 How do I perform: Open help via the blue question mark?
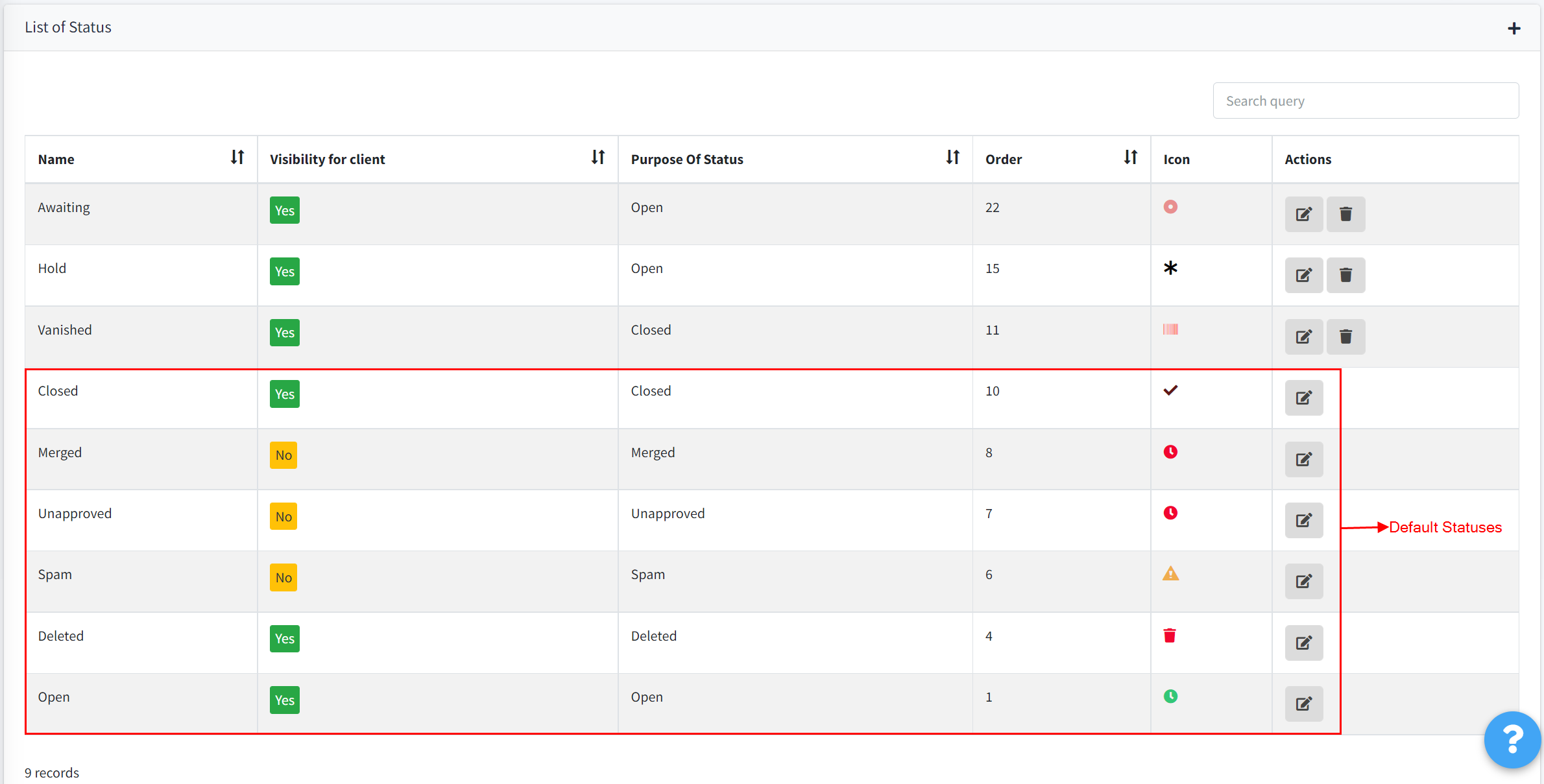tap(1512, 739)
